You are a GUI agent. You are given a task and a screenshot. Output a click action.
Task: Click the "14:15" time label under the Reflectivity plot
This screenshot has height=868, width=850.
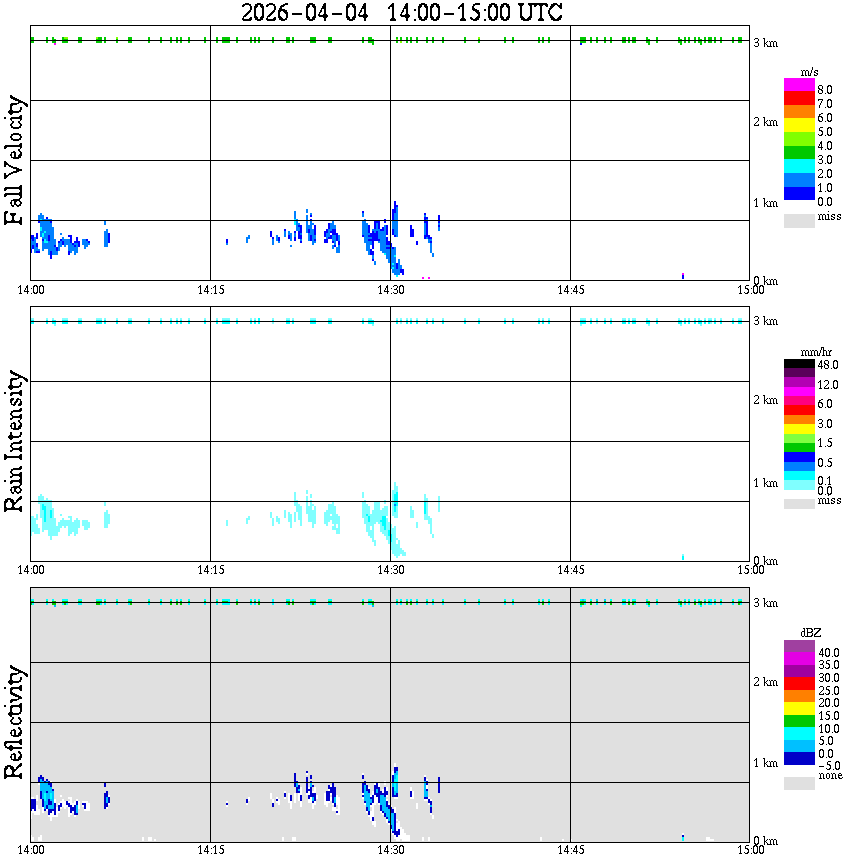click(210, 850)
